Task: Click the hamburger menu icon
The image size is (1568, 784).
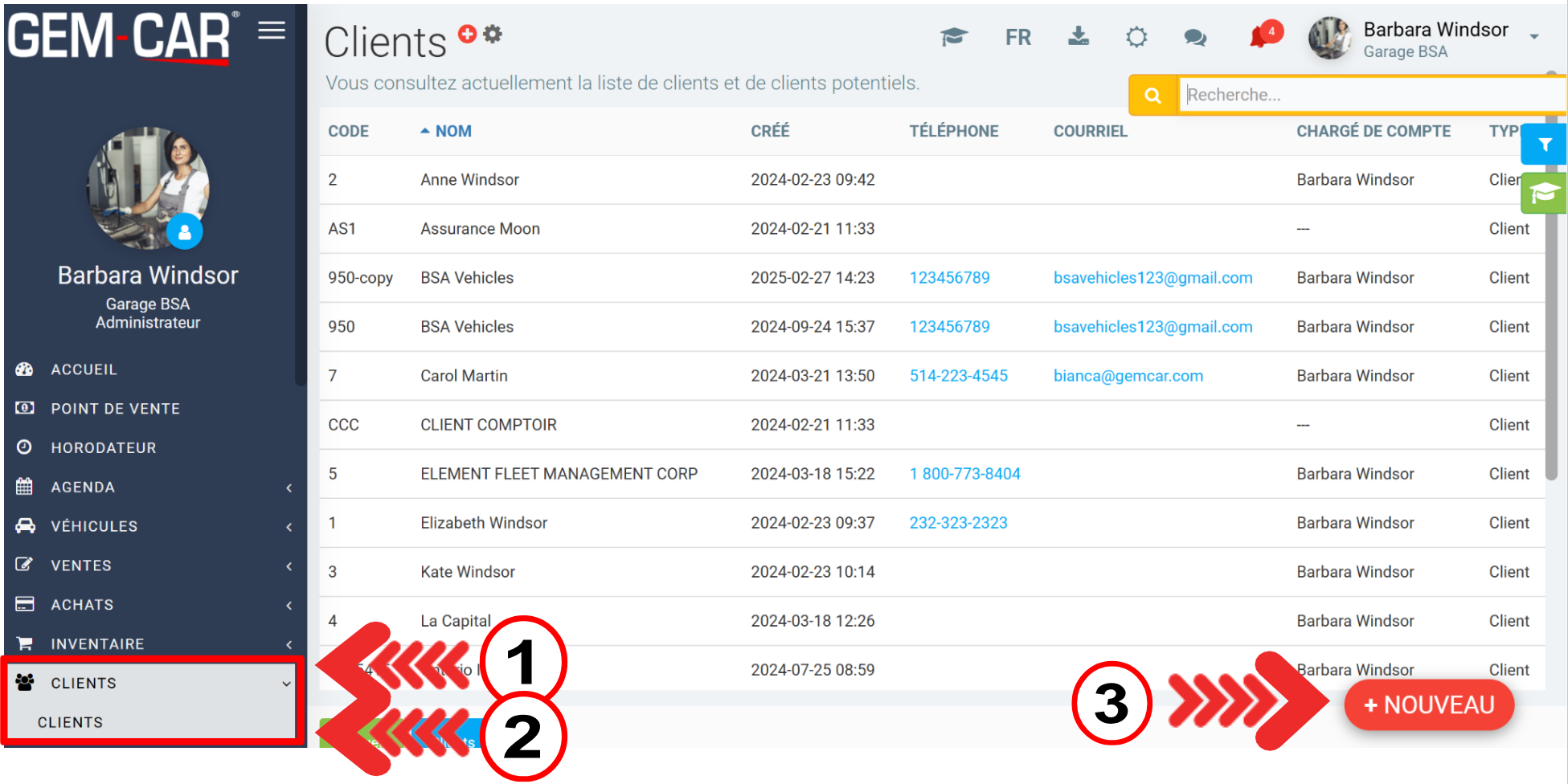Action: (272, 31)
